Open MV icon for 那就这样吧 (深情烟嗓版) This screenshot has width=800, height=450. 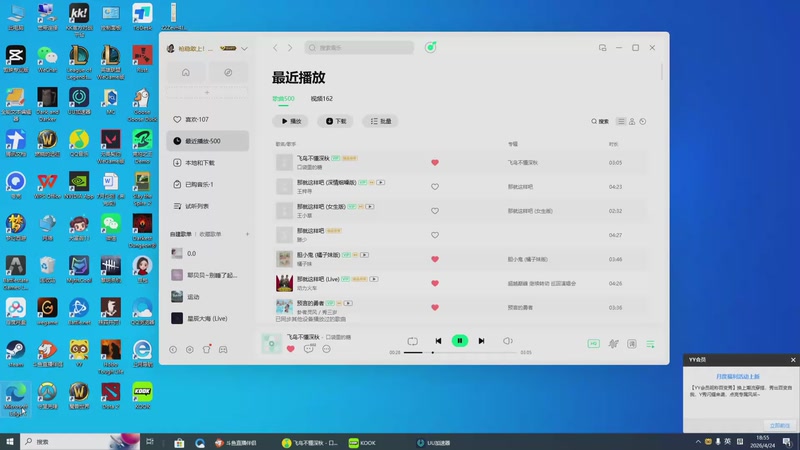(x=381, y=182)
